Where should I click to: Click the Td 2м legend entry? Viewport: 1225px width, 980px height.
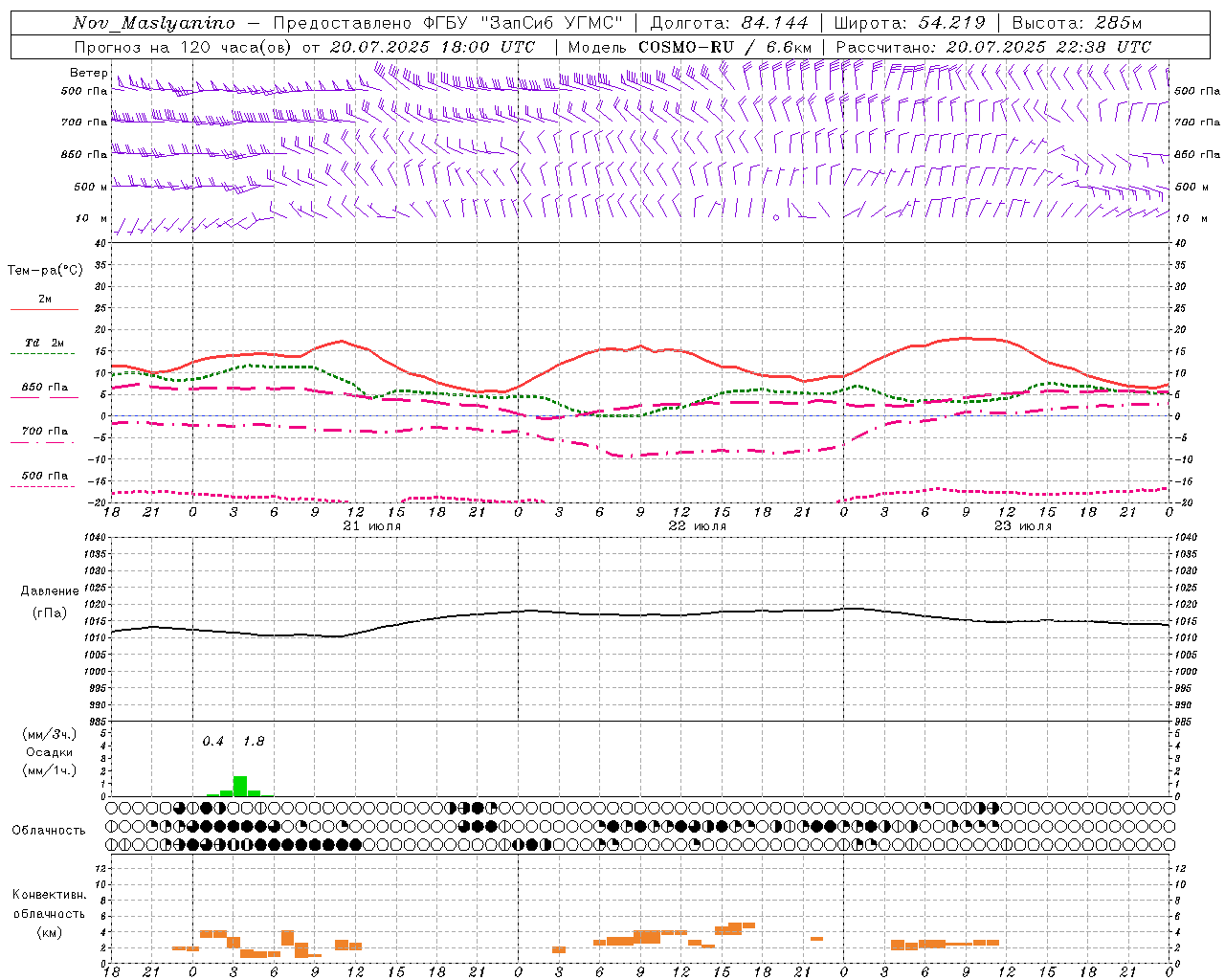coord(45,343)
